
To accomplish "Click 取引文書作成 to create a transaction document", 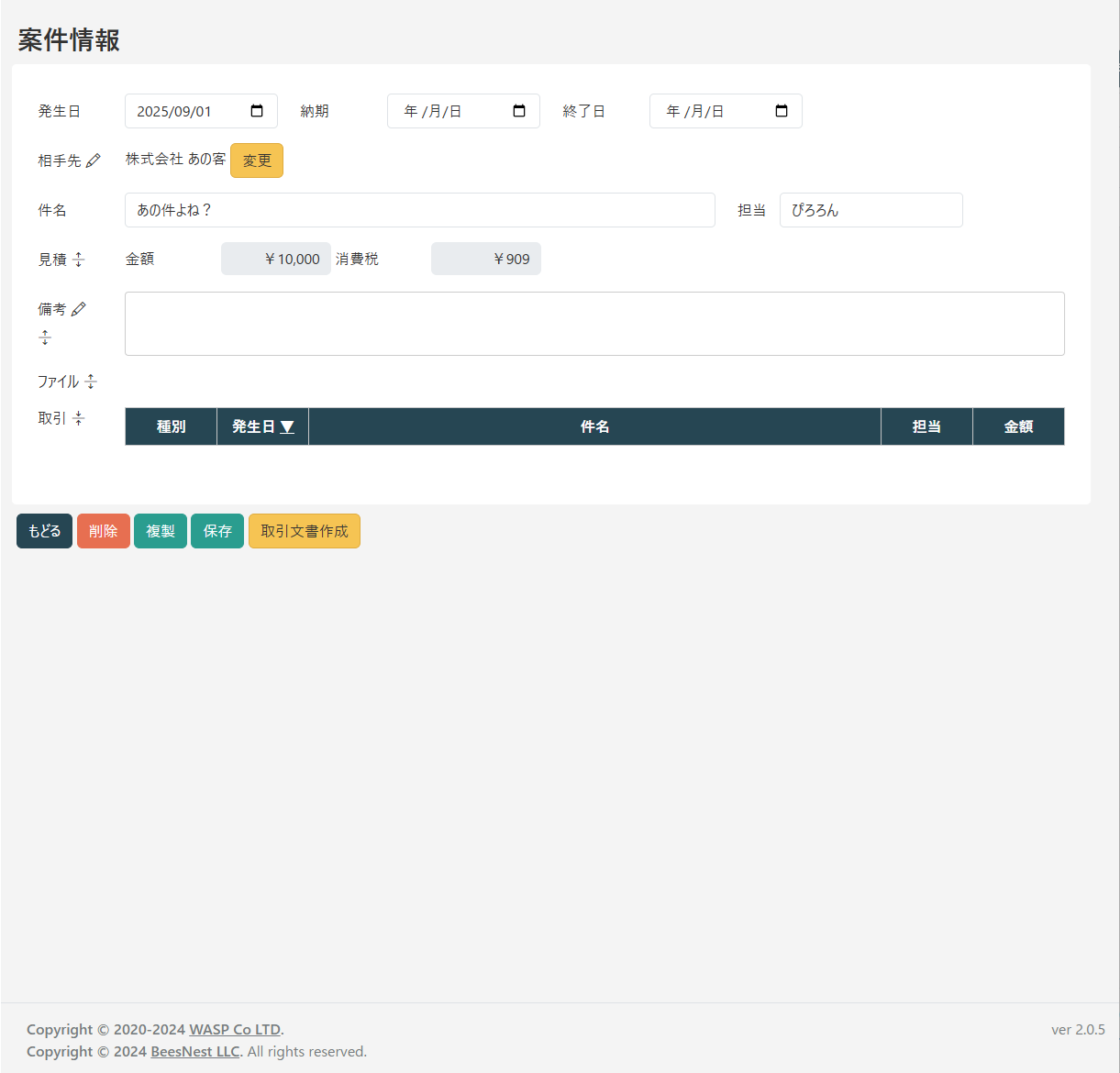I will click(x=304, y=530).
